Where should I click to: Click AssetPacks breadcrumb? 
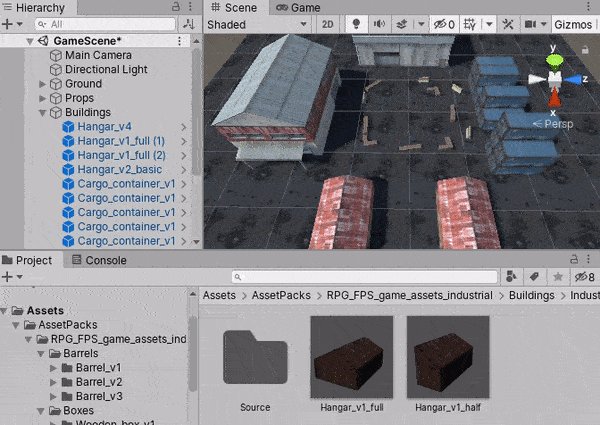pos(281,295)
